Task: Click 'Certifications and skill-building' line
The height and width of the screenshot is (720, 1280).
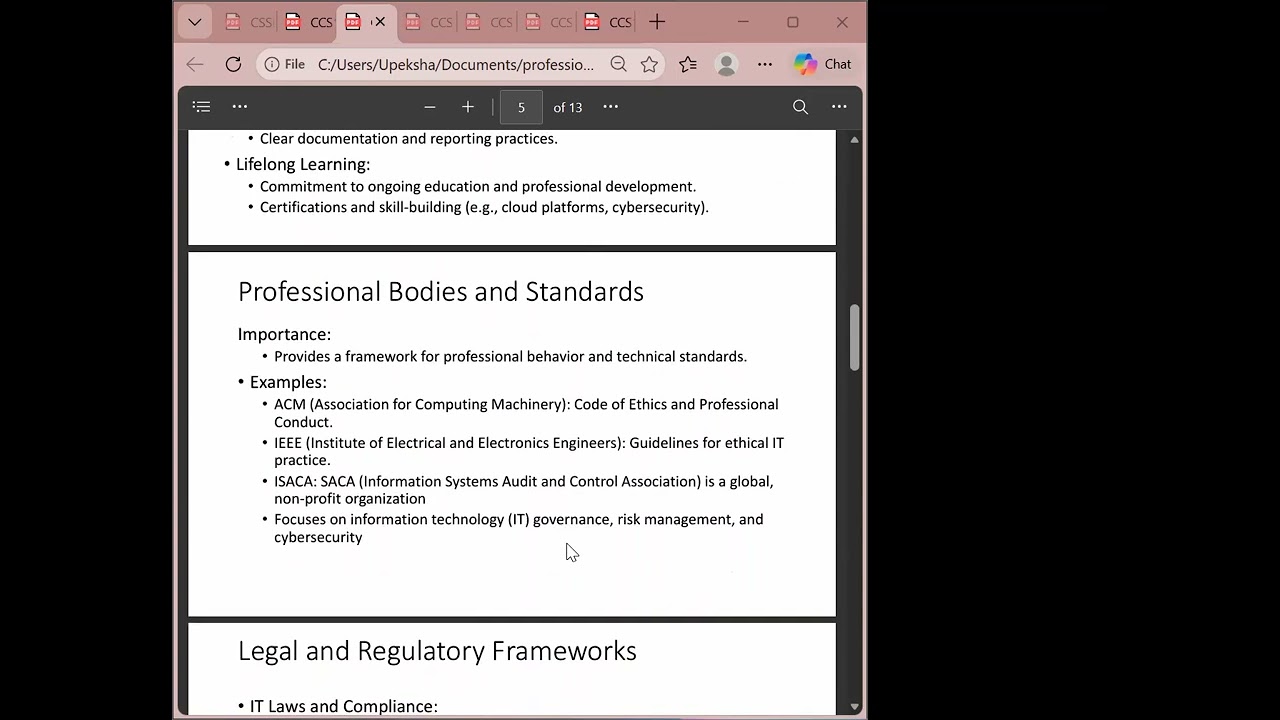Action: point(484,207)
